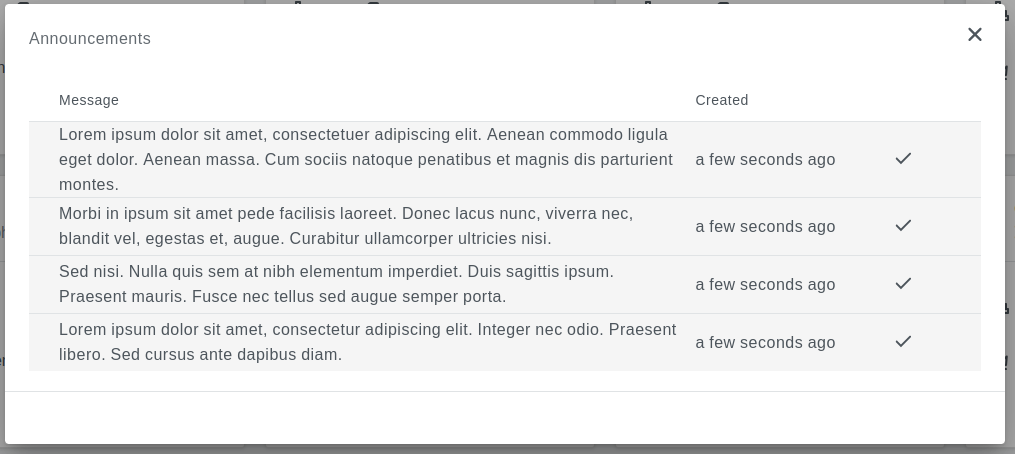The height and width of the screenshot is (454, 1015).
Task: Click the dimmed backdrop outside the dialog
Action: 1010,449
